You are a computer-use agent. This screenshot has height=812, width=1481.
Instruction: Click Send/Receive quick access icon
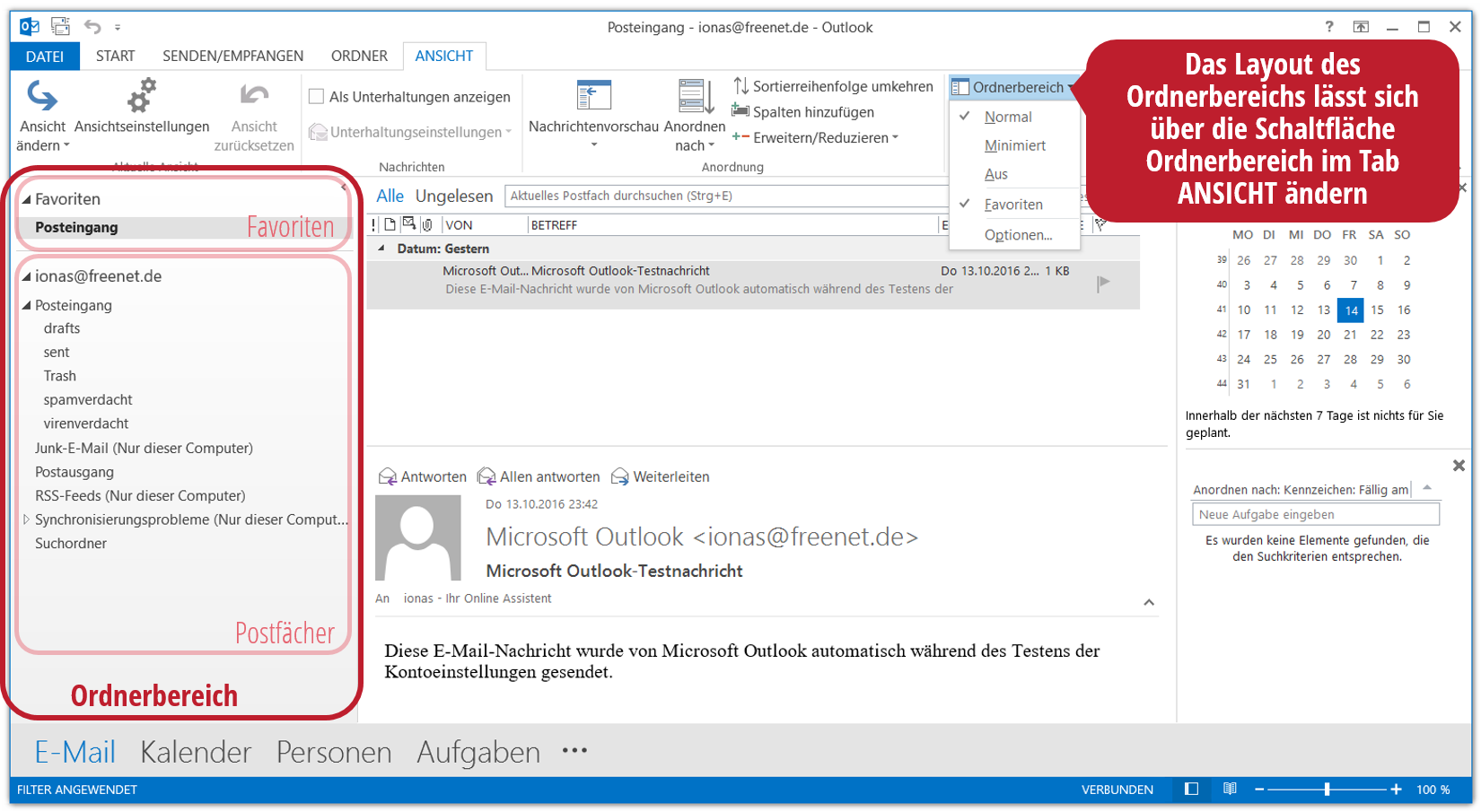[x=60, y=27]
